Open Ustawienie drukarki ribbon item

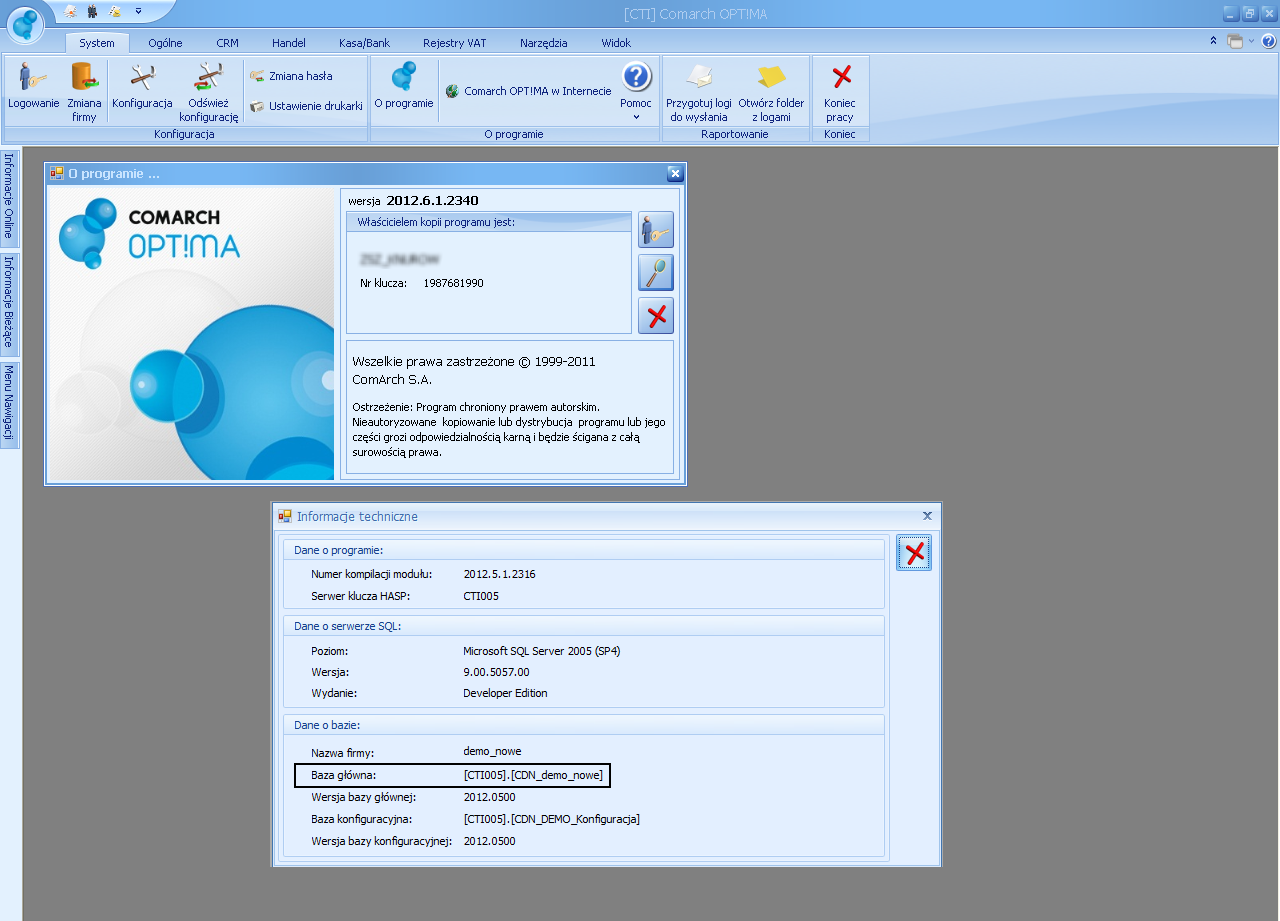click(306, 106)
